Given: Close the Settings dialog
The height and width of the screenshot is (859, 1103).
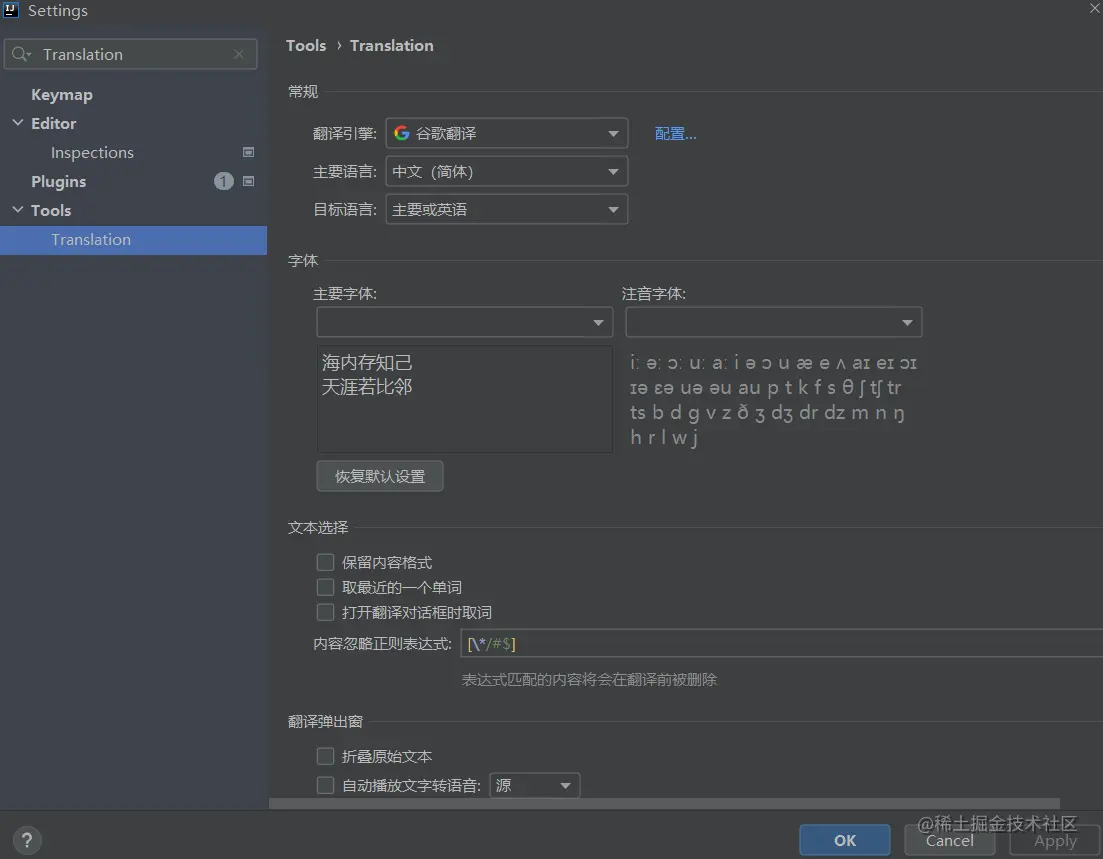Looking at the screenshot, I should [x=1095, y=8].
